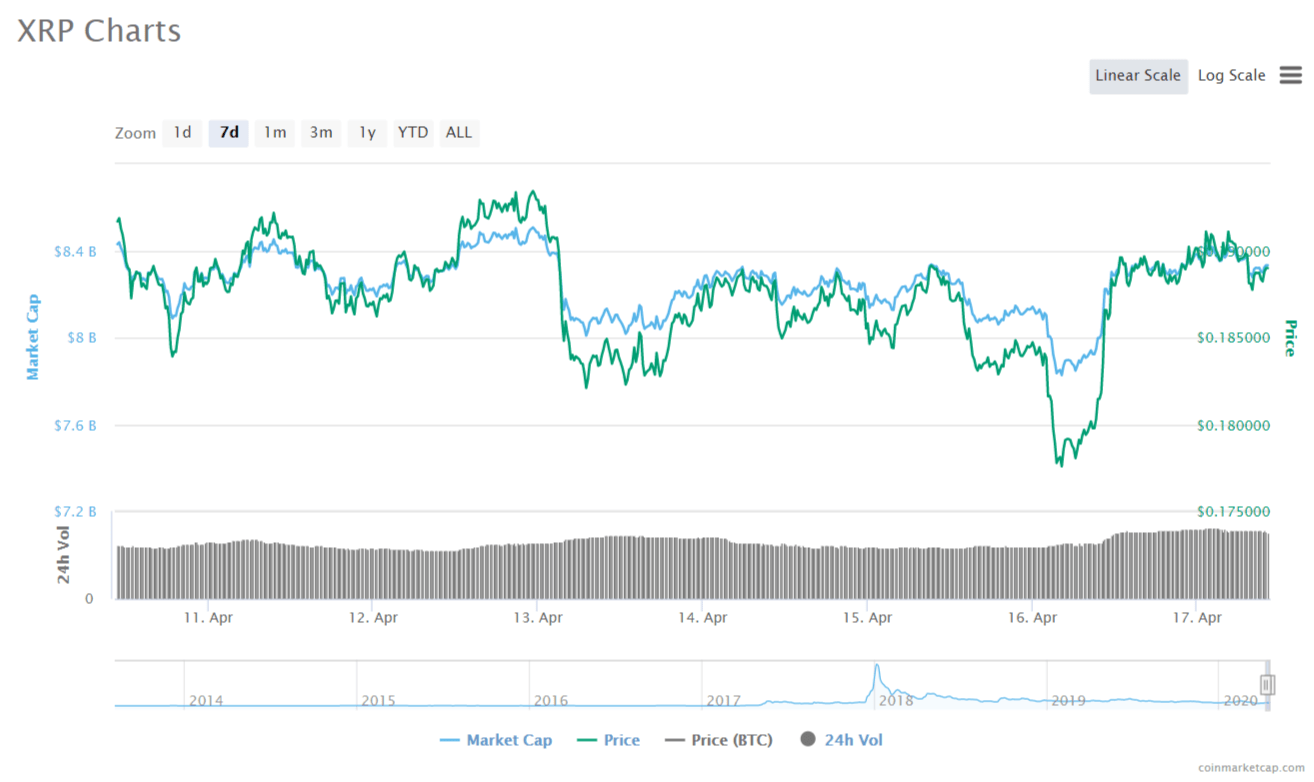
Task: Click the green Price axis title
Action: point(1290,338)
